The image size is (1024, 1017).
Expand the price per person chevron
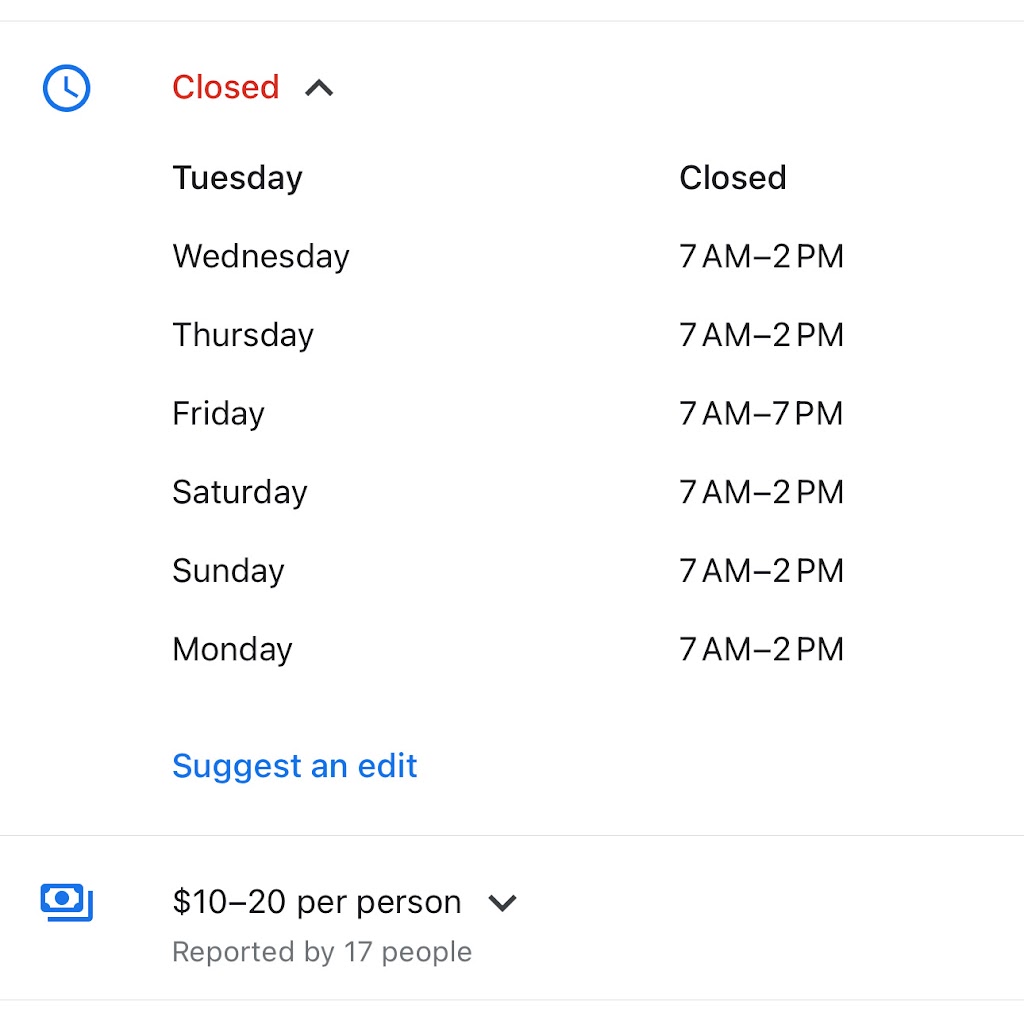502,903
